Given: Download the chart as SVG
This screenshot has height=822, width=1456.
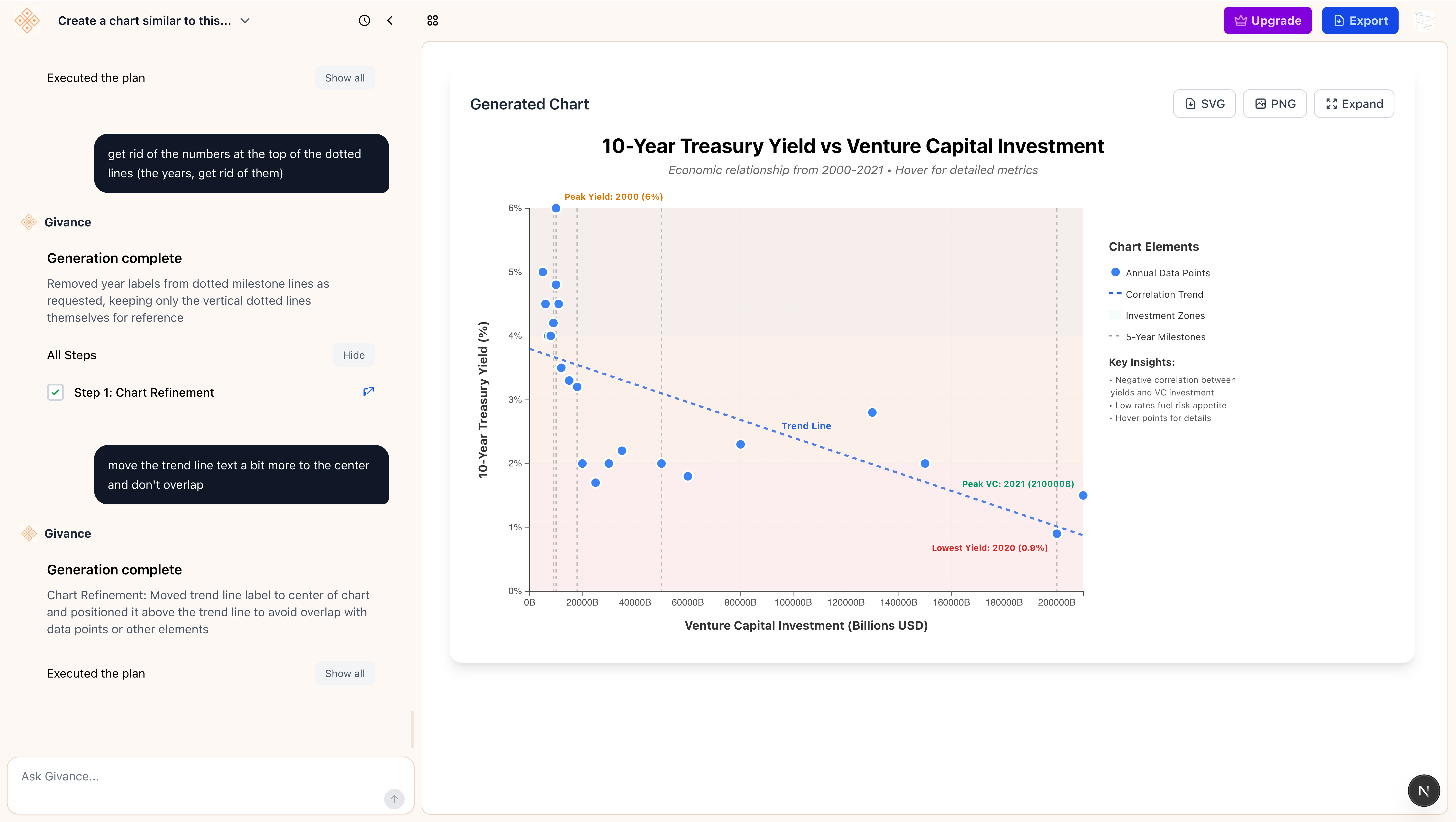Looking at the screenshot, I should 1204,103.
